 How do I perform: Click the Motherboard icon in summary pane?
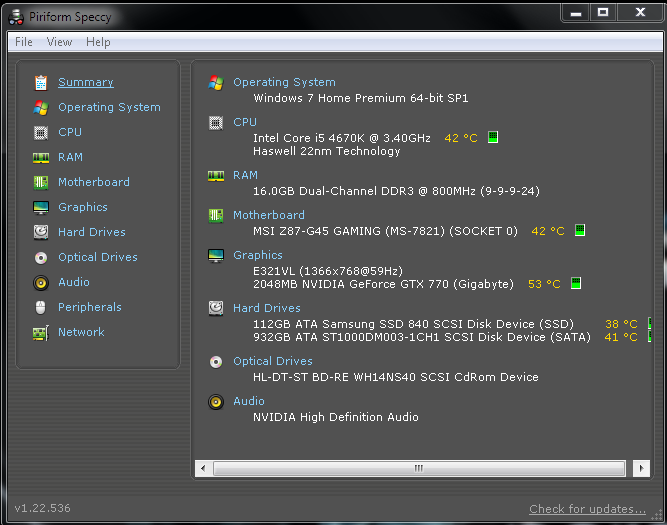pos(216,216)
